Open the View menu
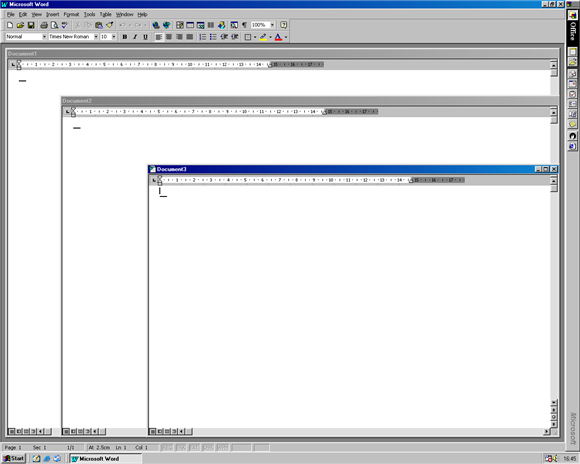580x464 pixels. (x=36, y=14)
